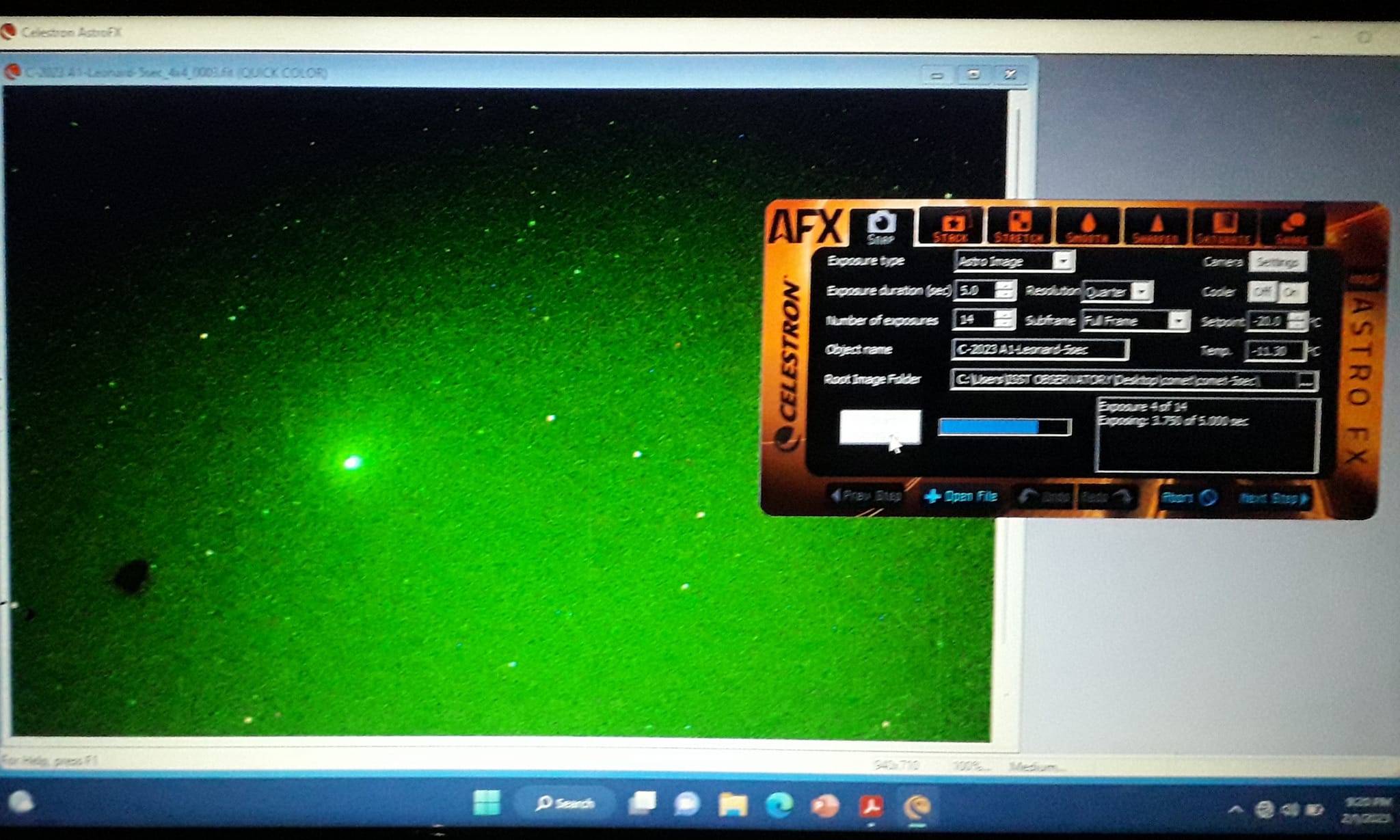1400x840 pixels.
Task: Turn the Cooler On
Action: (x=1291, y=292)
